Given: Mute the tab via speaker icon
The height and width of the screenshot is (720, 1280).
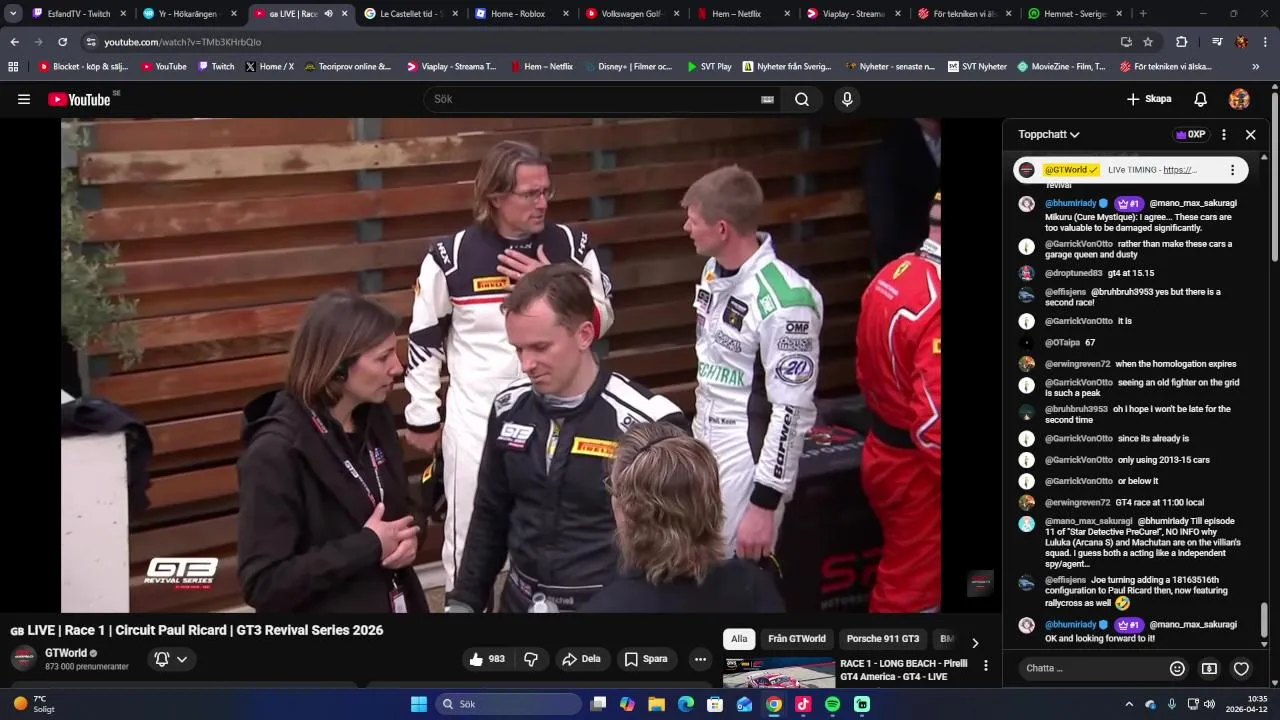Looking at the screenshot, I should pyautogui.click(x=328, y=14).
